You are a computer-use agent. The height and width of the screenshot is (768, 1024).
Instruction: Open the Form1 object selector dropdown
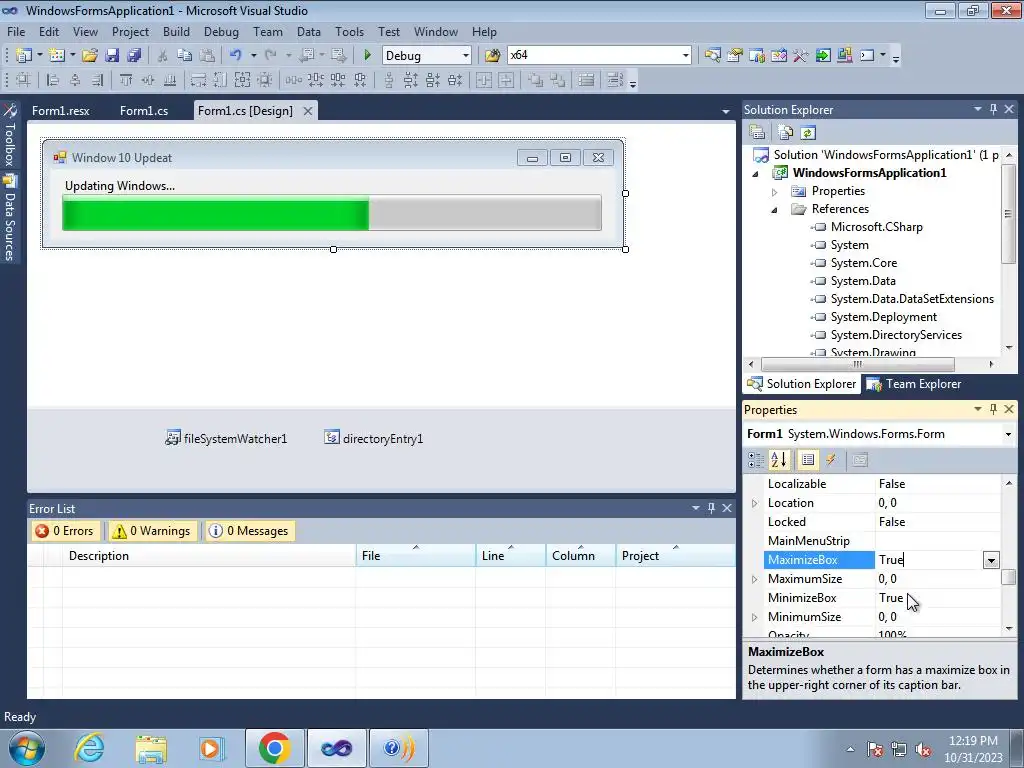coord(1008,434)
